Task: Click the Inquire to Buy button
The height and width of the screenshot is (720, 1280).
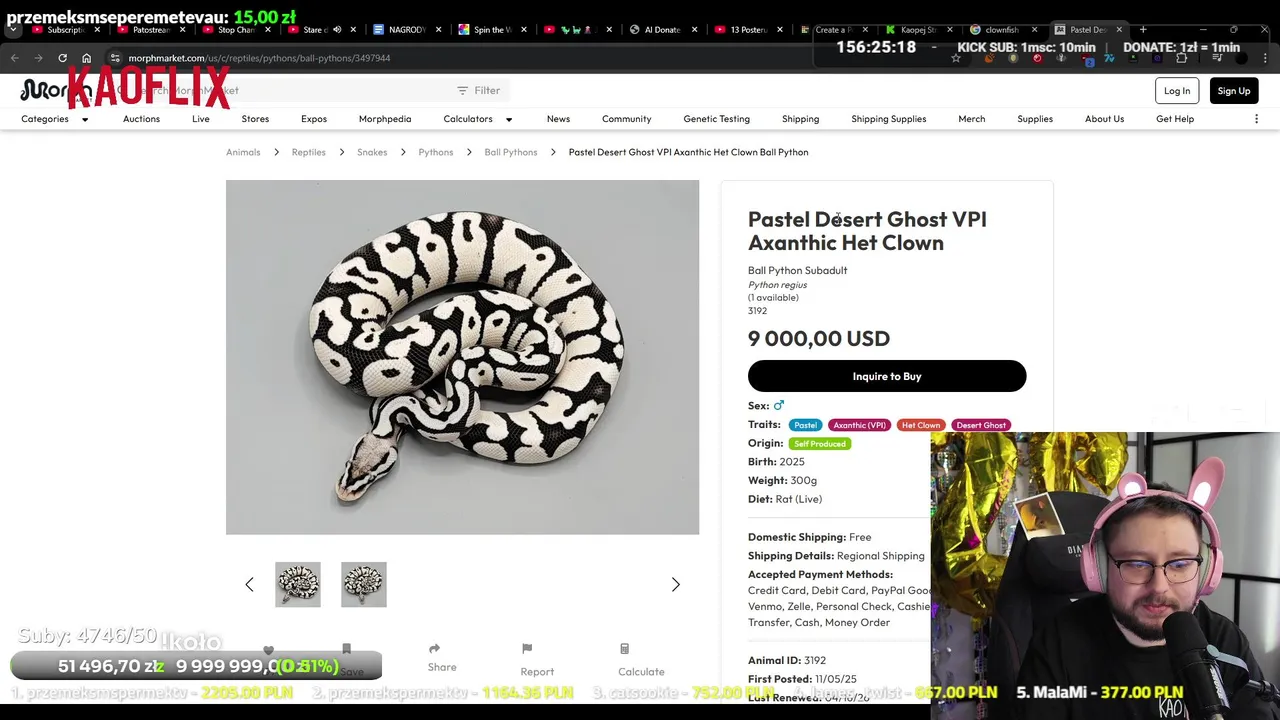Action: [x=887, y=376]
